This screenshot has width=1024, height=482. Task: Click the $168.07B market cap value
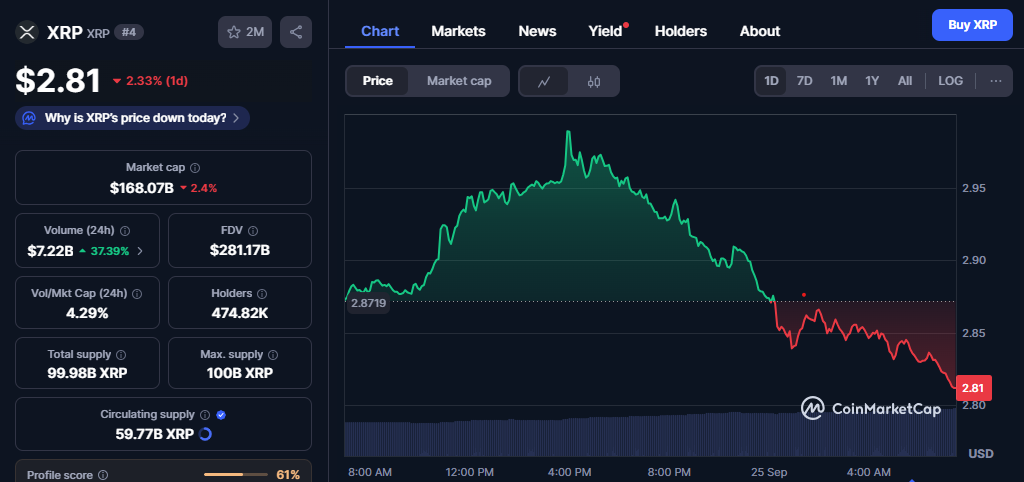pyautogui.click(x=142, y=188)
